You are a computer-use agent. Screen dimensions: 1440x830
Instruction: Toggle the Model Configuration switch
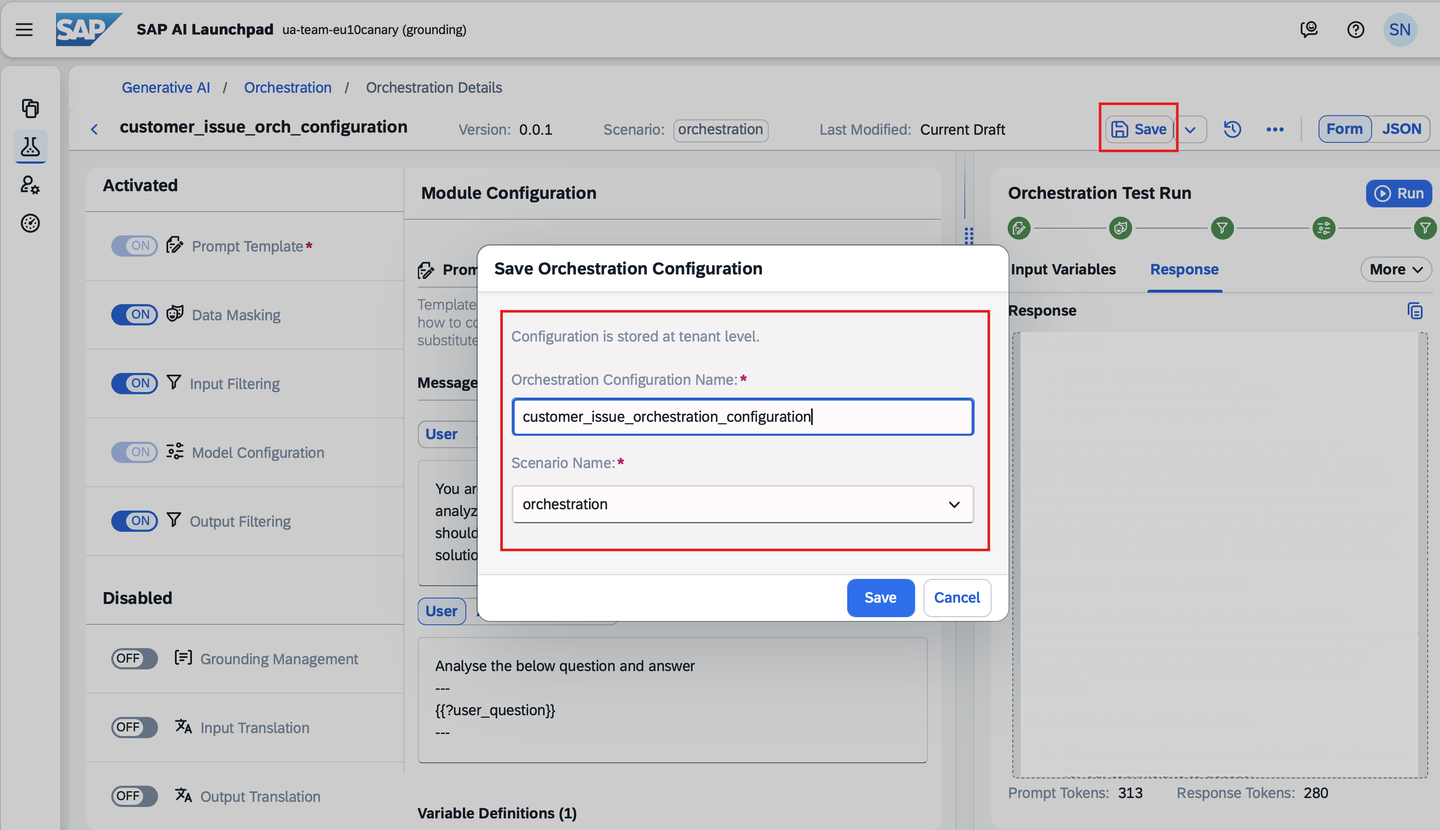[x=134, y=452]
